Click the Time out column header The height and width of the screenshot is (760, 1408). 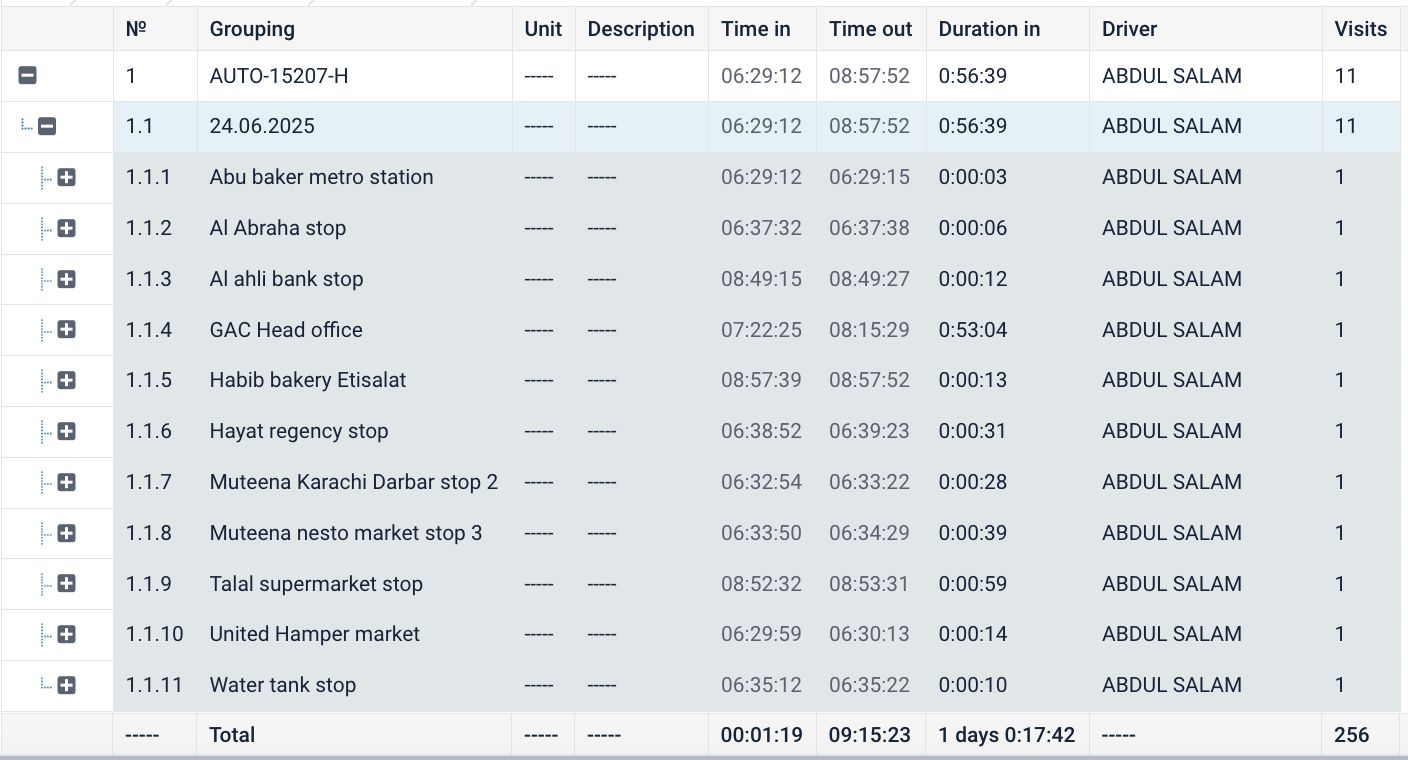tap(870, 29)
